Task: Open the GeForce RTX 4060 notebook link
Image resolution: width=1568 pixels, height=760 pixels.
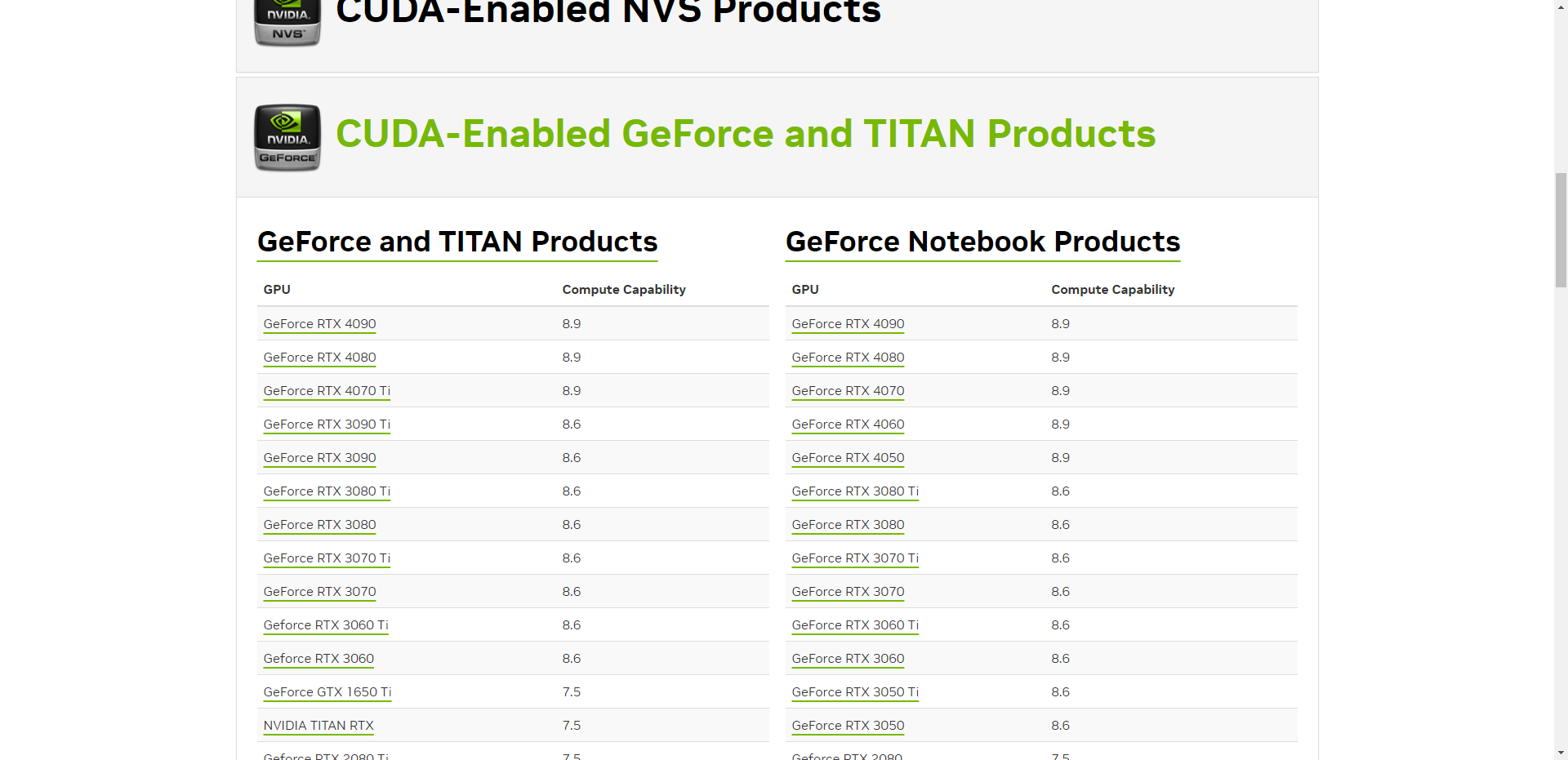Action: 848,424
